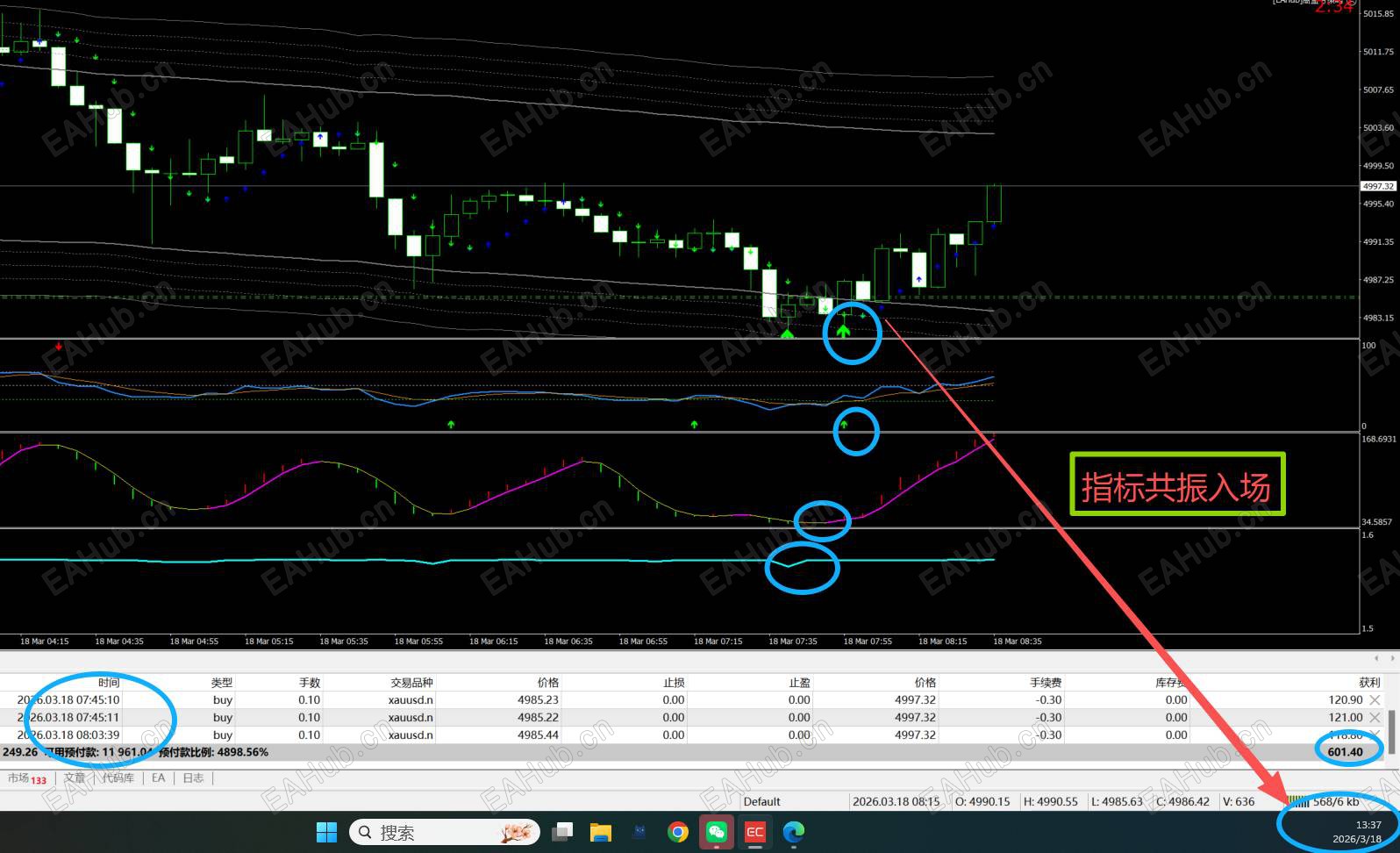This screenshot has height=853, width=1400.
Task: Open the taskbar clock showing 13:37
Action: pyautogui.click(x=1357, y=832)
